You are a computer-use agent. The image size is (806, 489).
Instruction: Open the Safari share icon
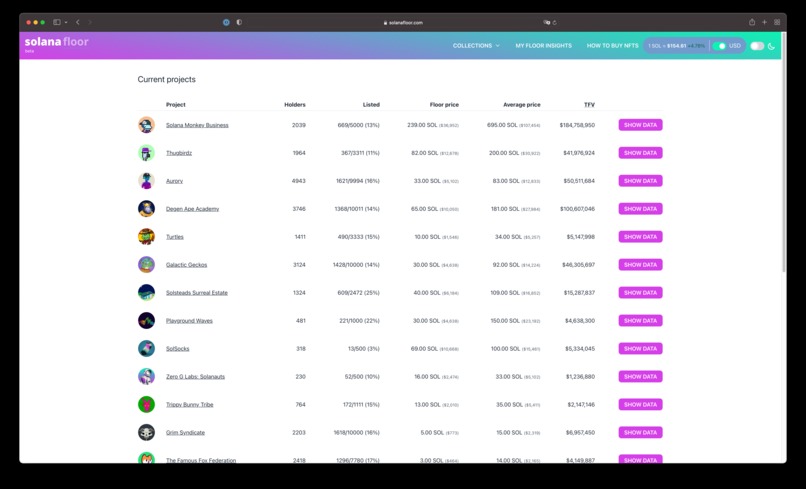coord(752,22)
